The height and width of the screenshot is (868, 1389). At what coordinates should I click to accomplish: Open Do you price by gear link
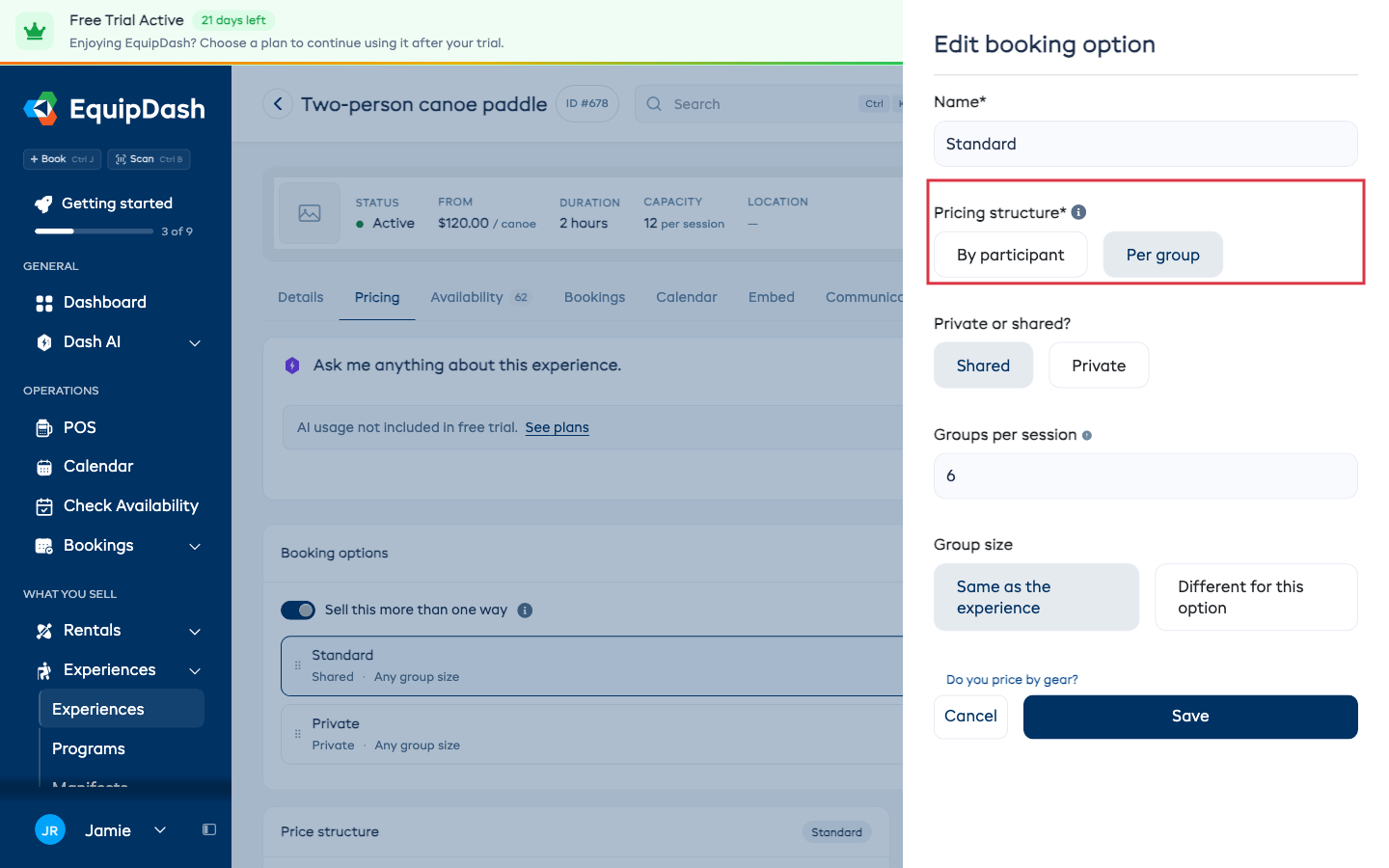(x=1012, y=680)
